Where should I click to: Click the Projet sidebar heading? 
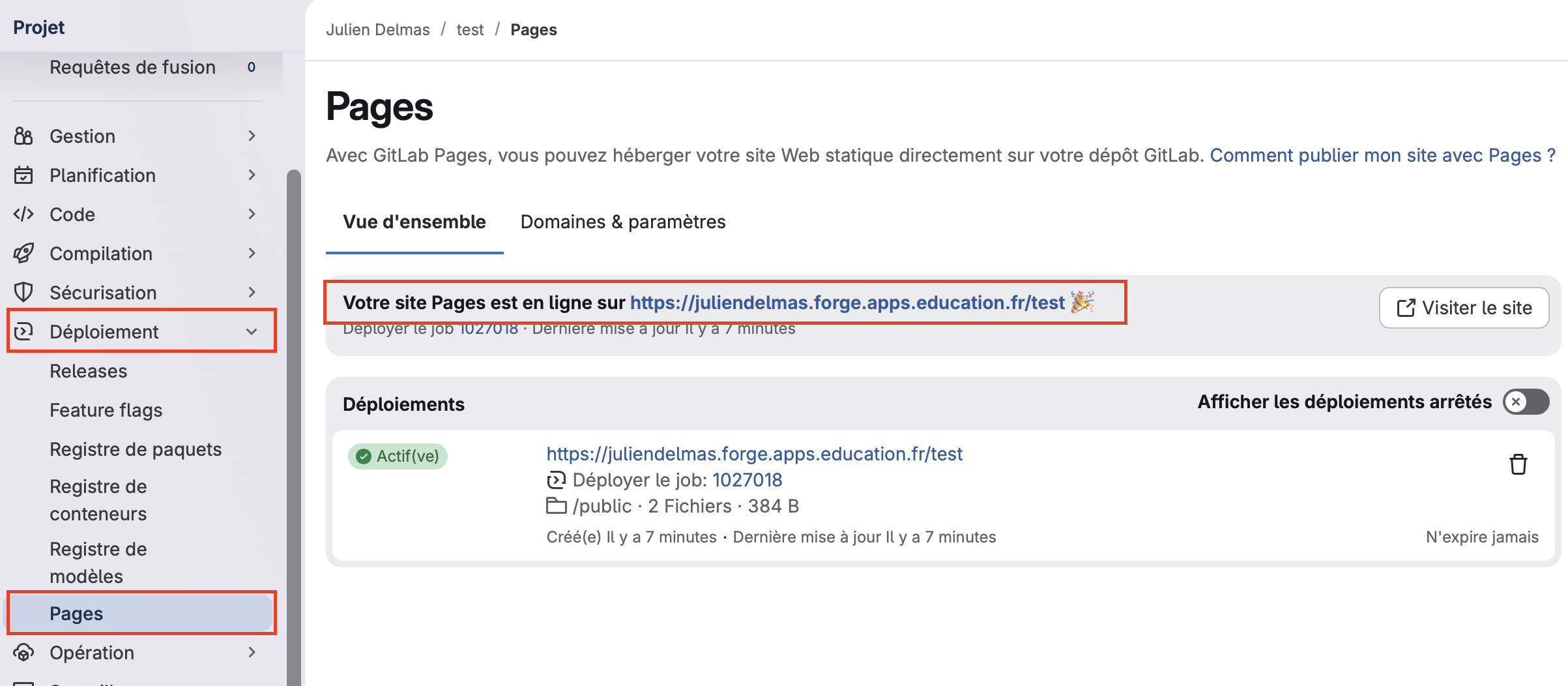click(x=39, y=27)
